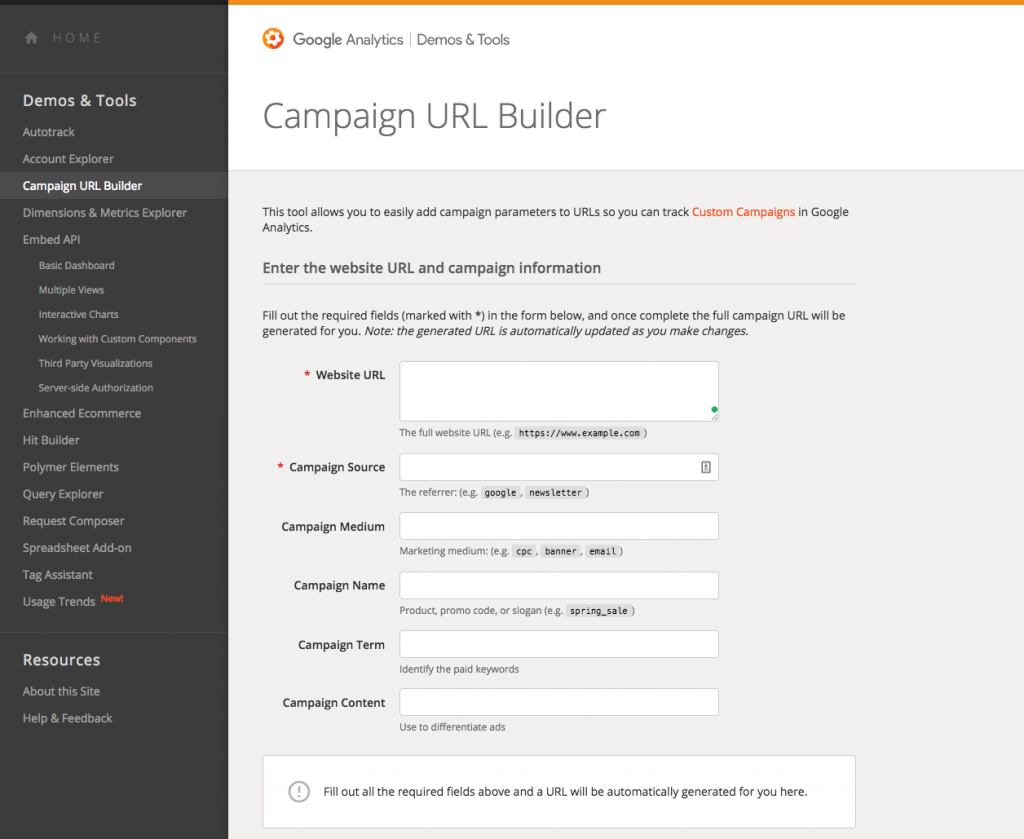Click the Google Analytics logo icon
The image size is (1024, 839).
(273, 39)
